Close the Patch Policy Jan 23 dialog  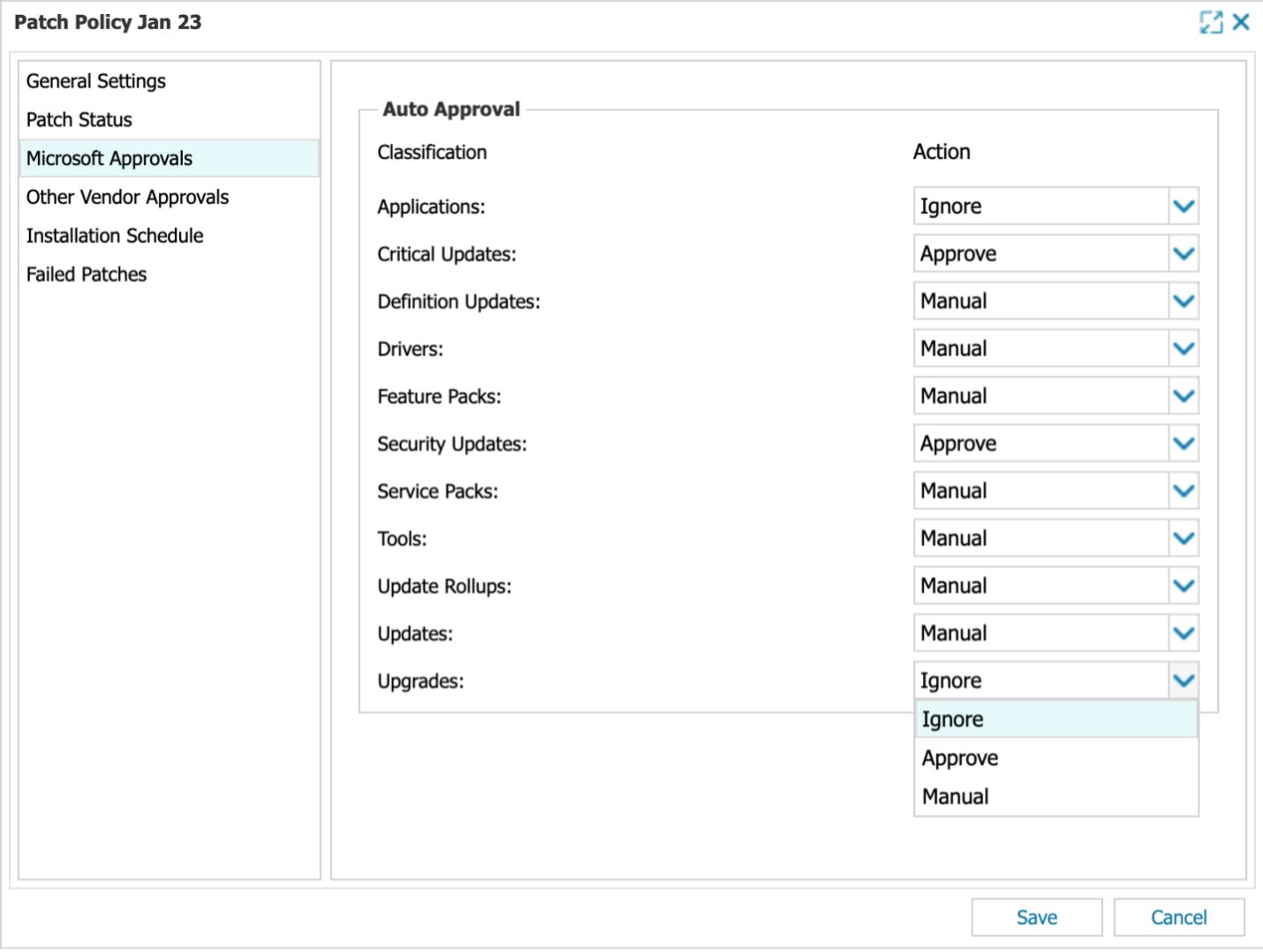(1240, 22)
